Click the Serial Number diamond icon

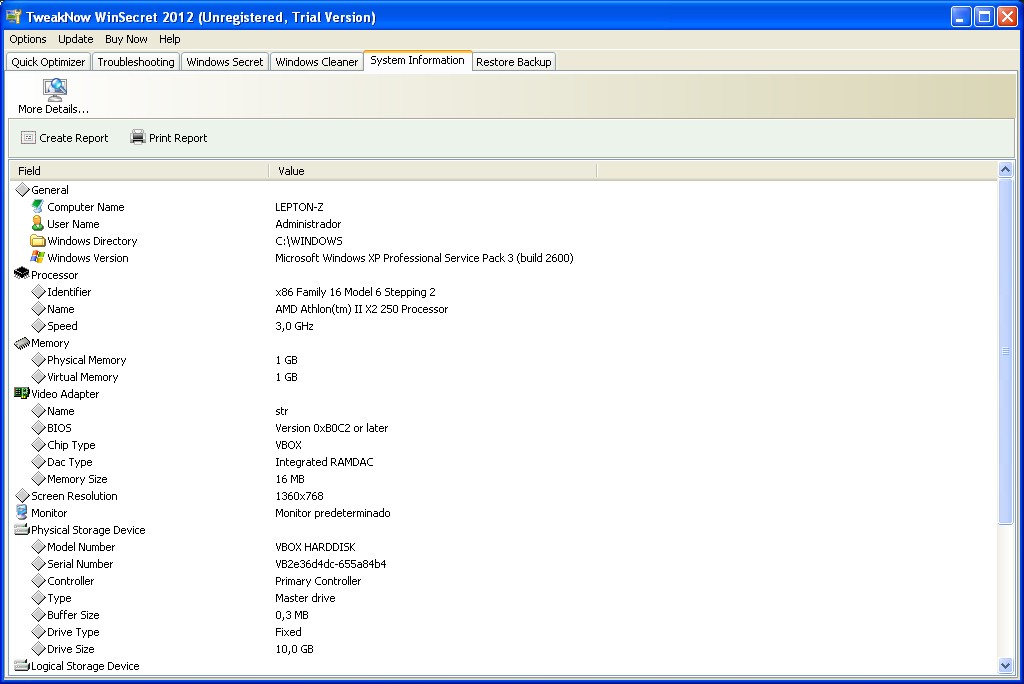coord(39,563)
